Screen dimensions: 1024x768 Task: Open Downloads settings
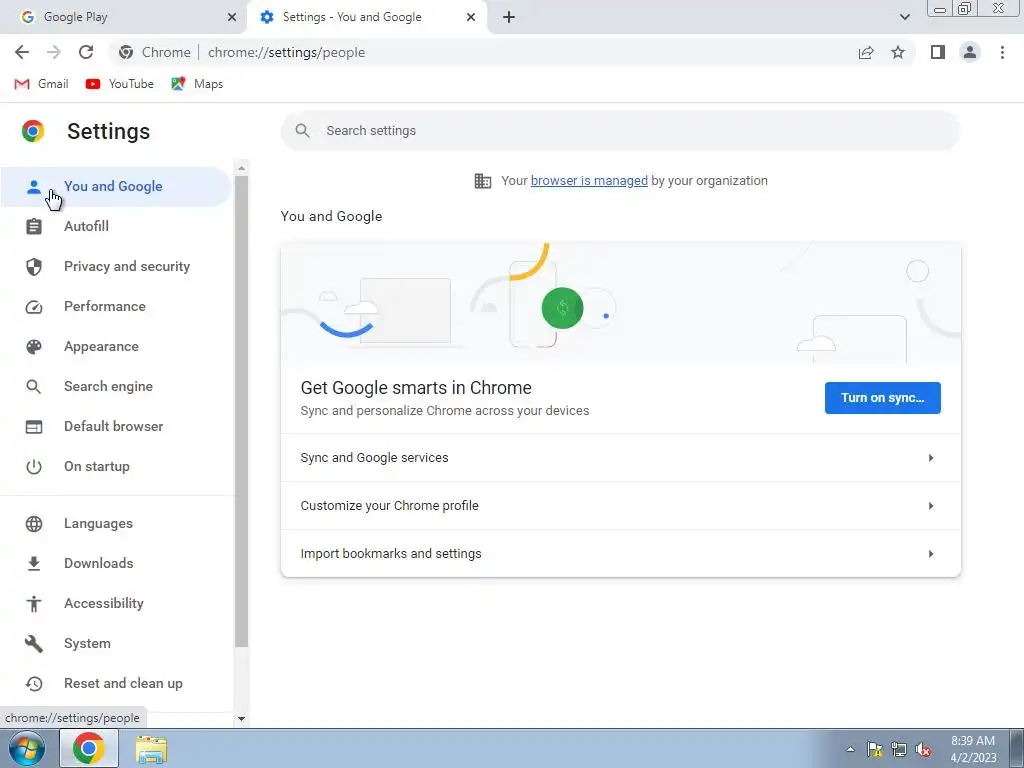click(x=116, y=564)
